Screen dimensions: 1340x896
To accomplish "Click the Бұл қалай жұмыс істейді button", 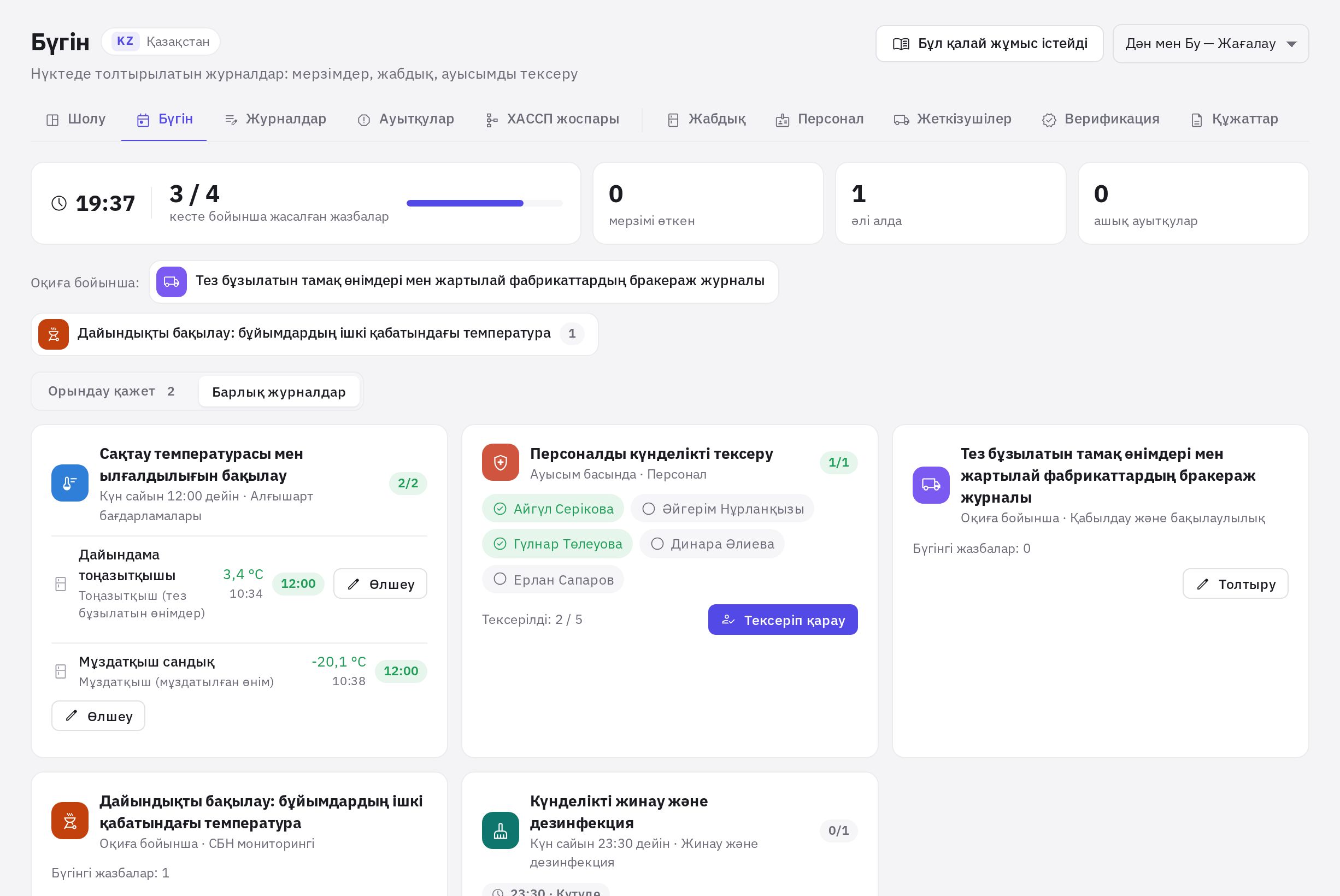I will (x=989, y=43).
